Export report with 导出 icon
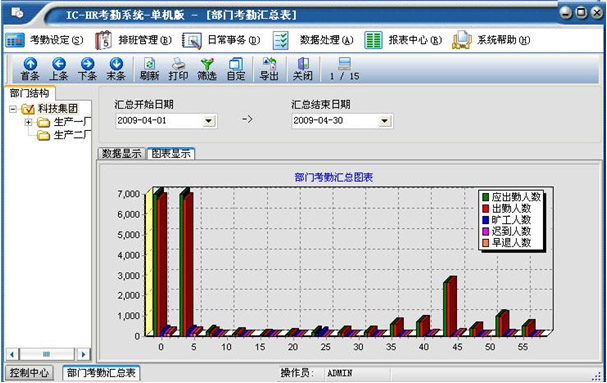The height and width of the screenshot is (383, 607). (x=269, y=69)
